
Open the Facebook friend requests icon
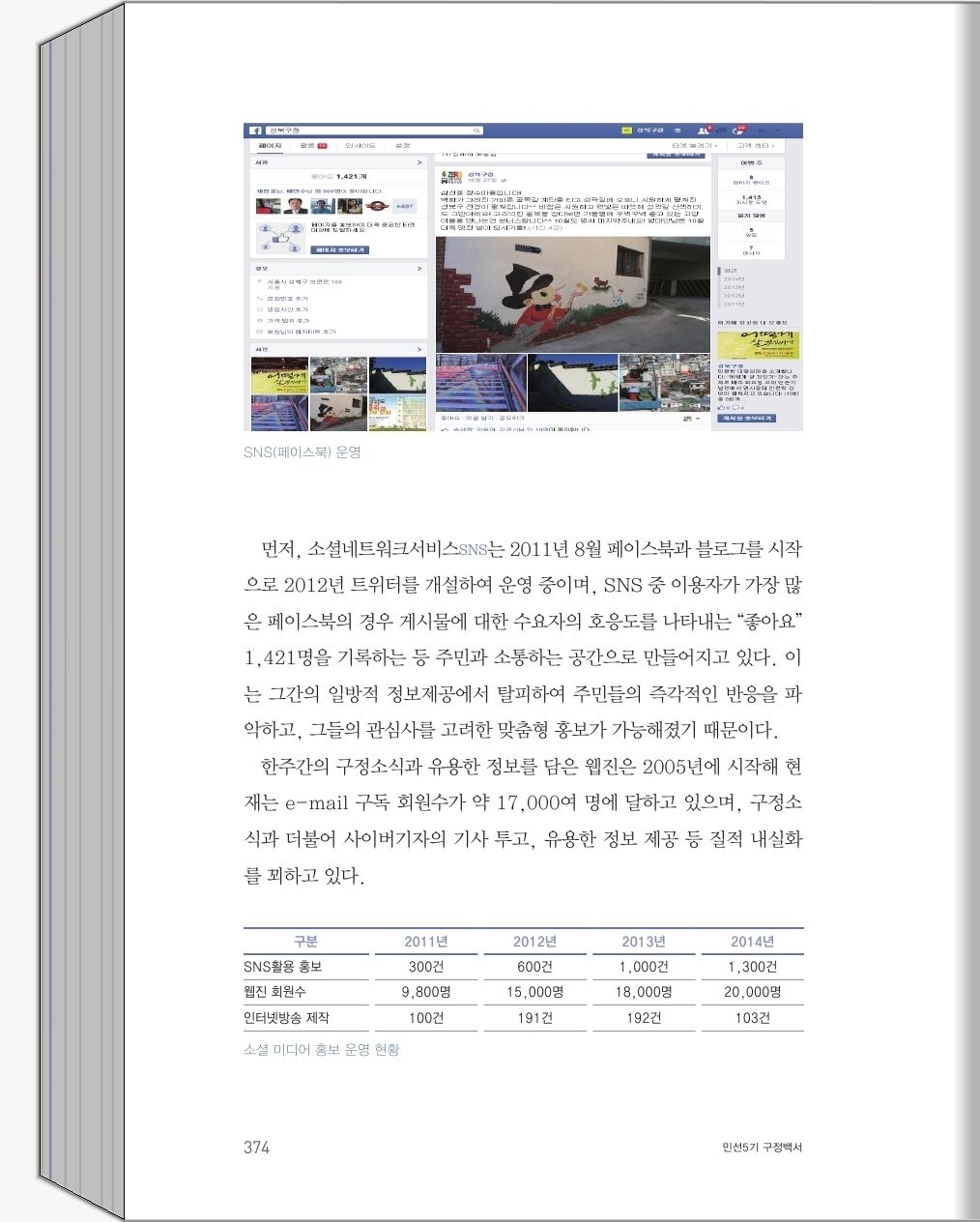704,131
